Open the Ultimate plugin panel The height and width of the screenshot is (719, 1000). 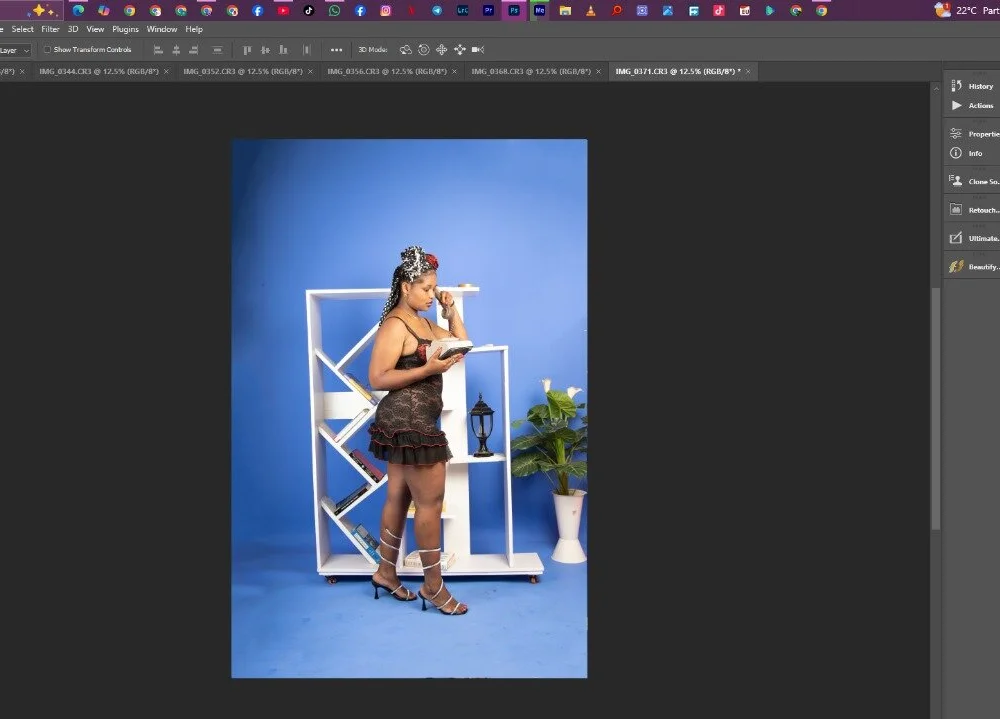pos(973,238)
